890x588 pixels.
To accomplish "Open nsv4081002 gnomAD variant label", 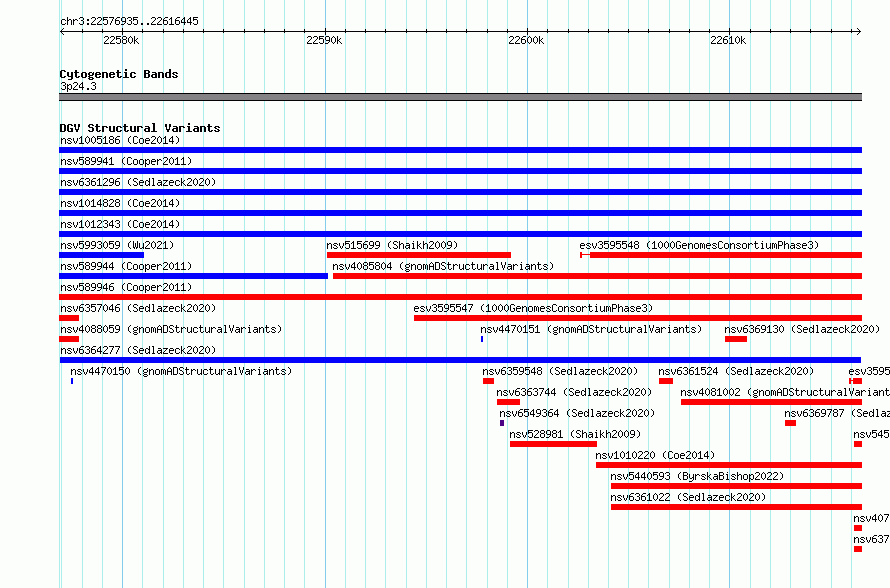I will tap(785, 392).
